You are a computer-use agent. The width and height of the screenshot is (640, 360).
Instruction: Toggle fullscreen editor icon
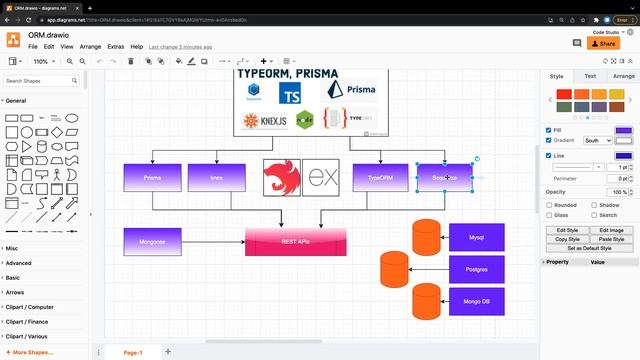click(613, 61)
